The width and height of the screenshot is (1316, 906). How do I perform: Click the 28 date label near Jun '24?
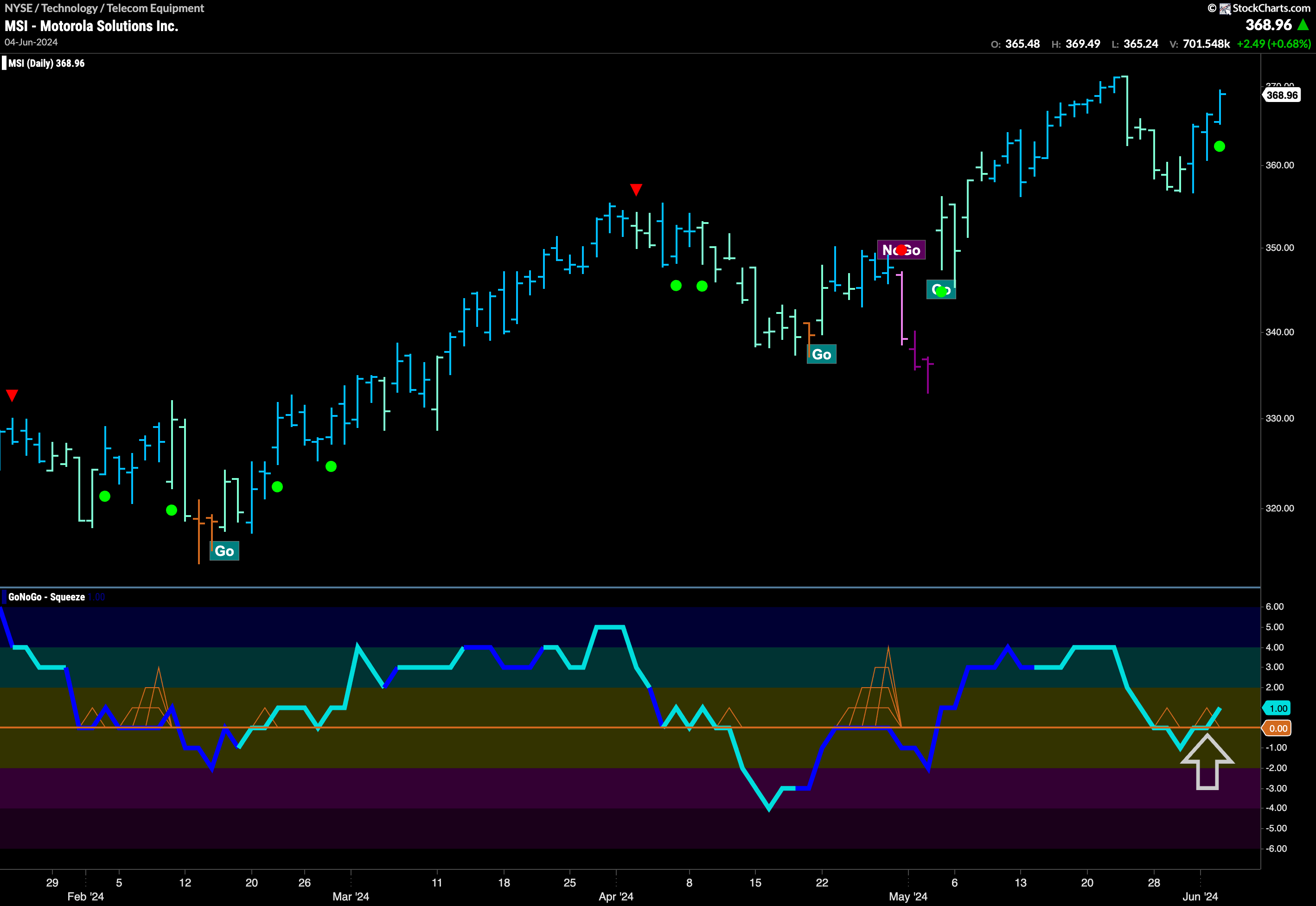pos(1154,883)
